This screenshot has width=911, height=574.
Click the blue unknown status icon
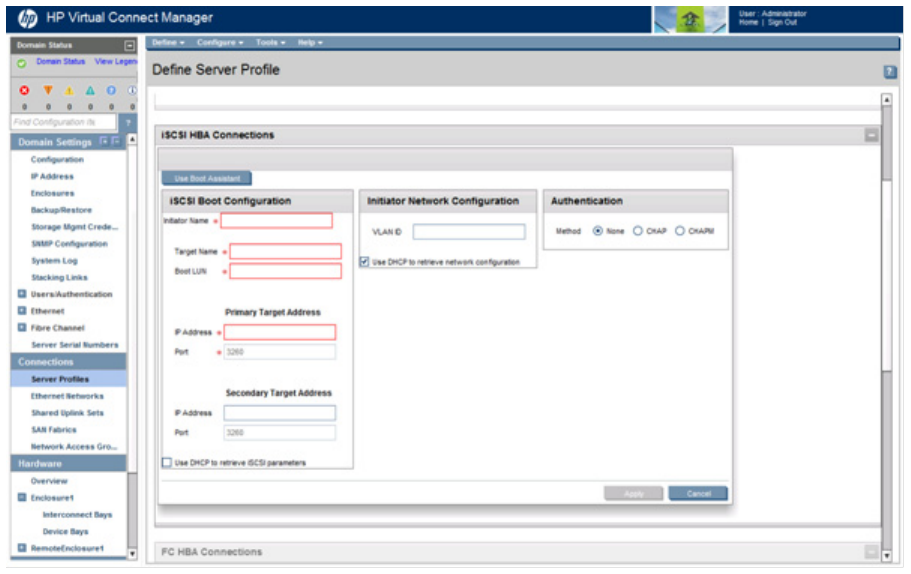coord(111,90)
